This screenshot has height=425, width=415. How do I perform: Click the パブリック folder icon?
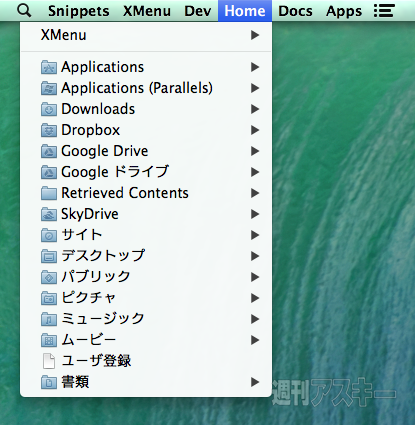pos(49,277)
